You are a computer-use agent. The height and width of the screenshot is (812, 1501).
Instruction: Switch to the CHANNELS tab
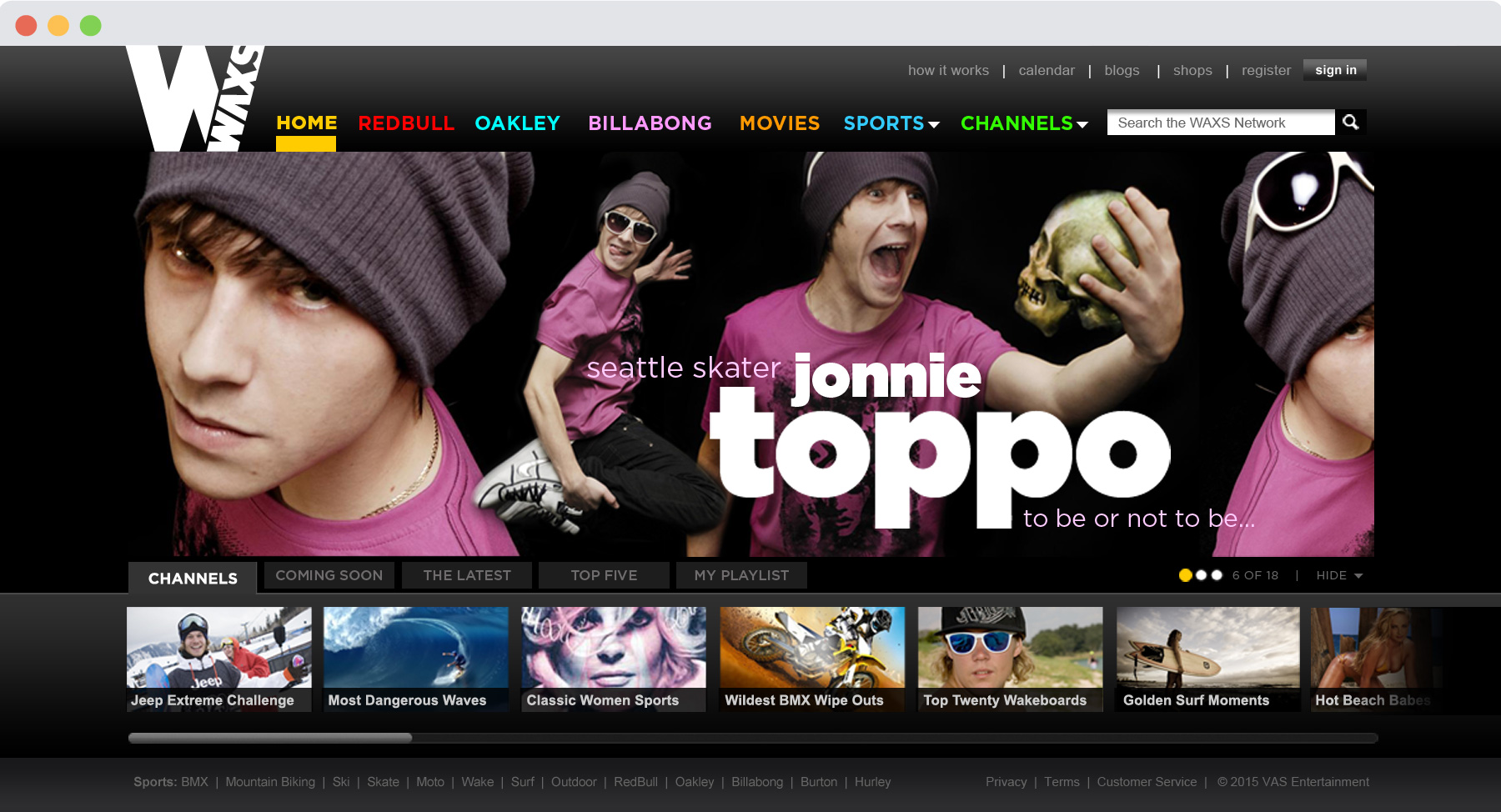coord(193,578)
